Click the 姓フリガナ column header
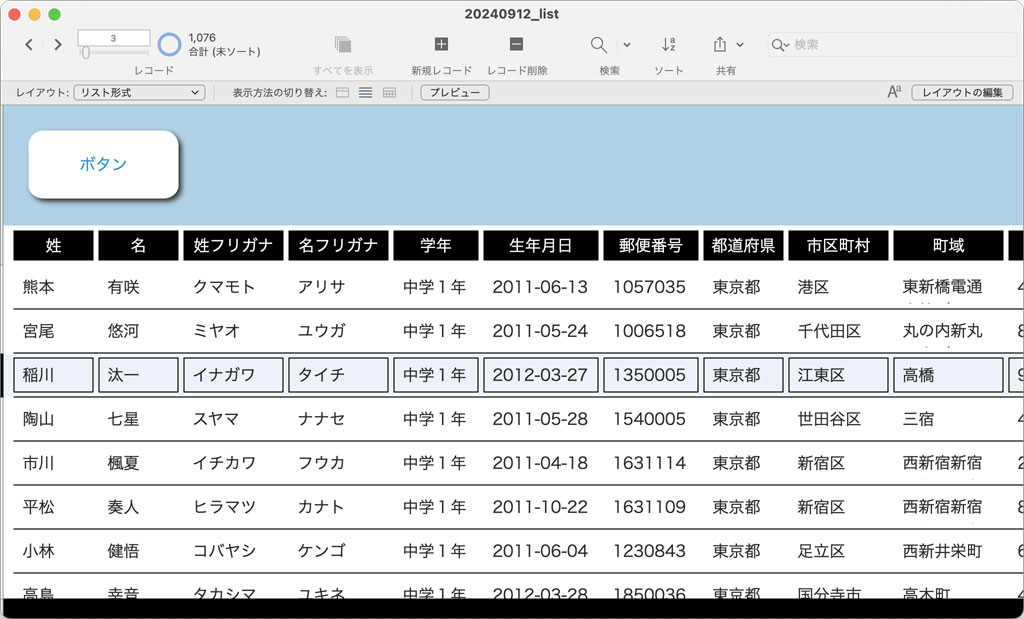 pyautogui.click(x=233, y=246)
